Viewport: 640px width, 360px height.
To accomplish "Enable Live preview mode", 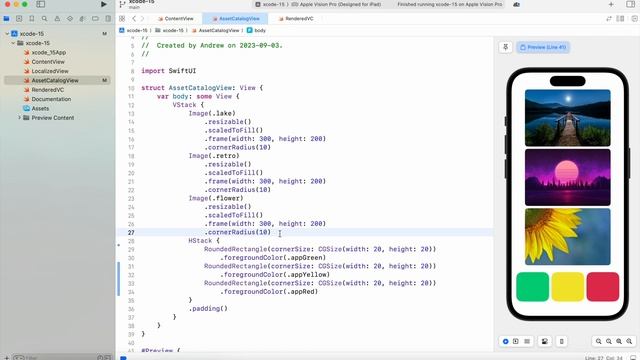I will click(505, 342).
